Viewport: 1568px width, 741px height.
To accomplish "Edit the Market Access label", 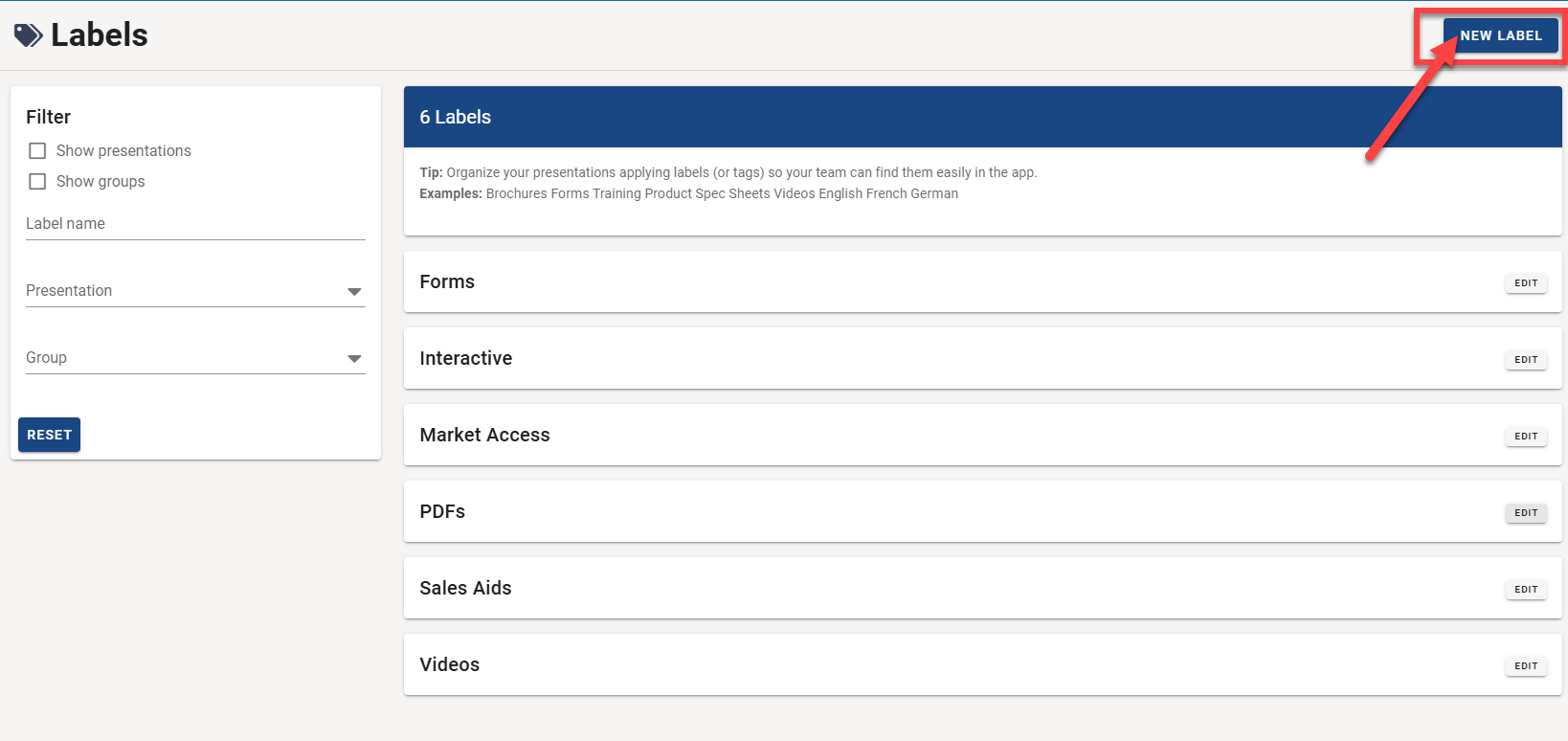I will [x=1526, y=437].
